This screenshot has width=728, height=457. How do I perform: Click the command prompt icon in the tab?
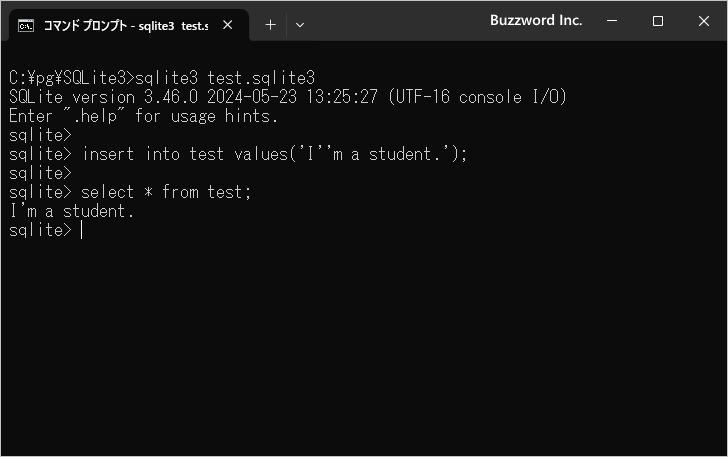26,26
